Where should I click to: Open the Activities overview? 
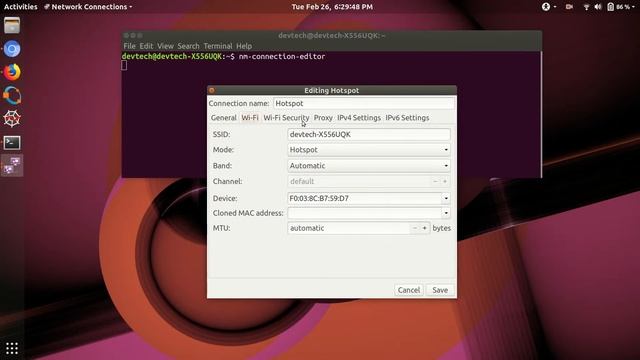coord(20,7)
